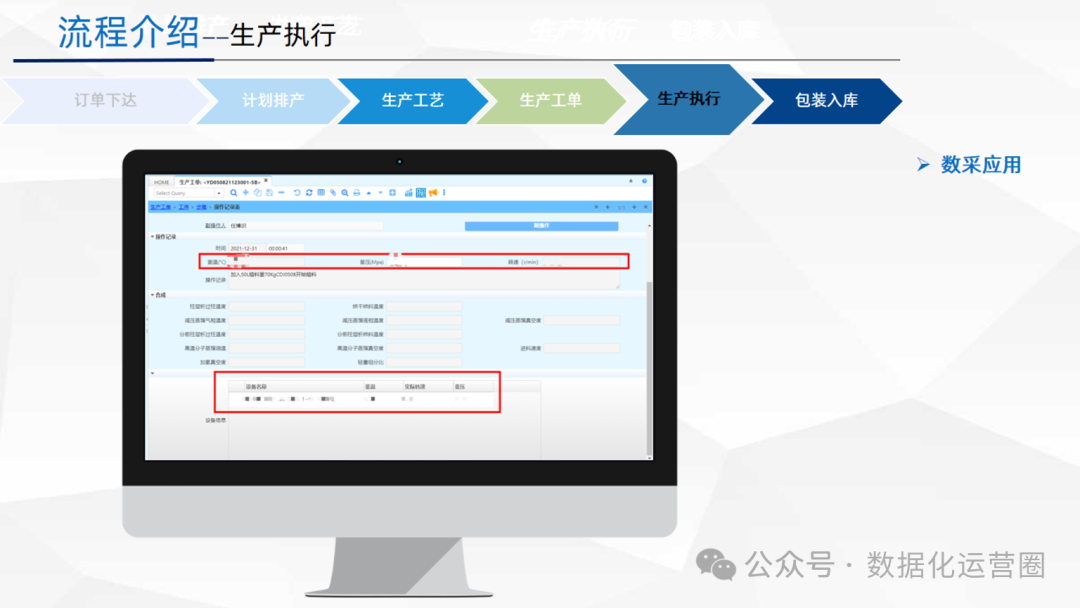This screenshot has height=608, width=1080.
Task: Click the 加氢真空度 input field
Action: point(267,362)
